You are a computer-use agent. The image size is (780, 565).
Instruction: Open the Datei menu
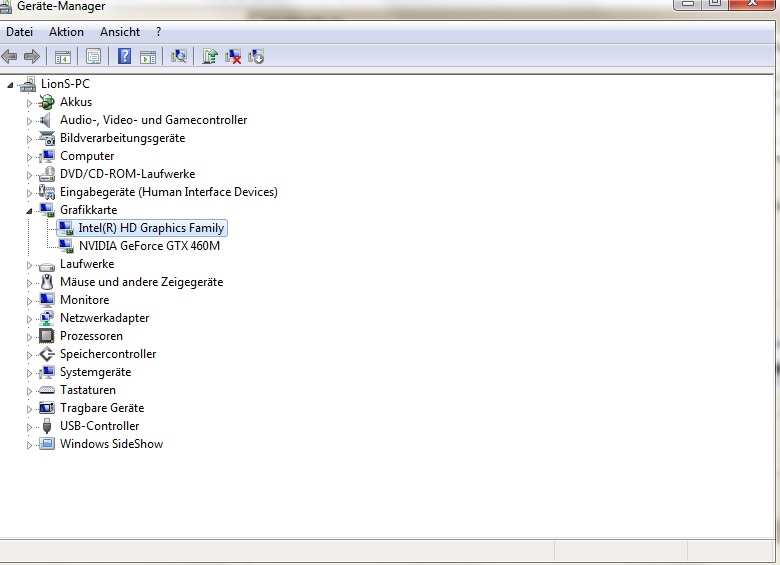(19, 32)
